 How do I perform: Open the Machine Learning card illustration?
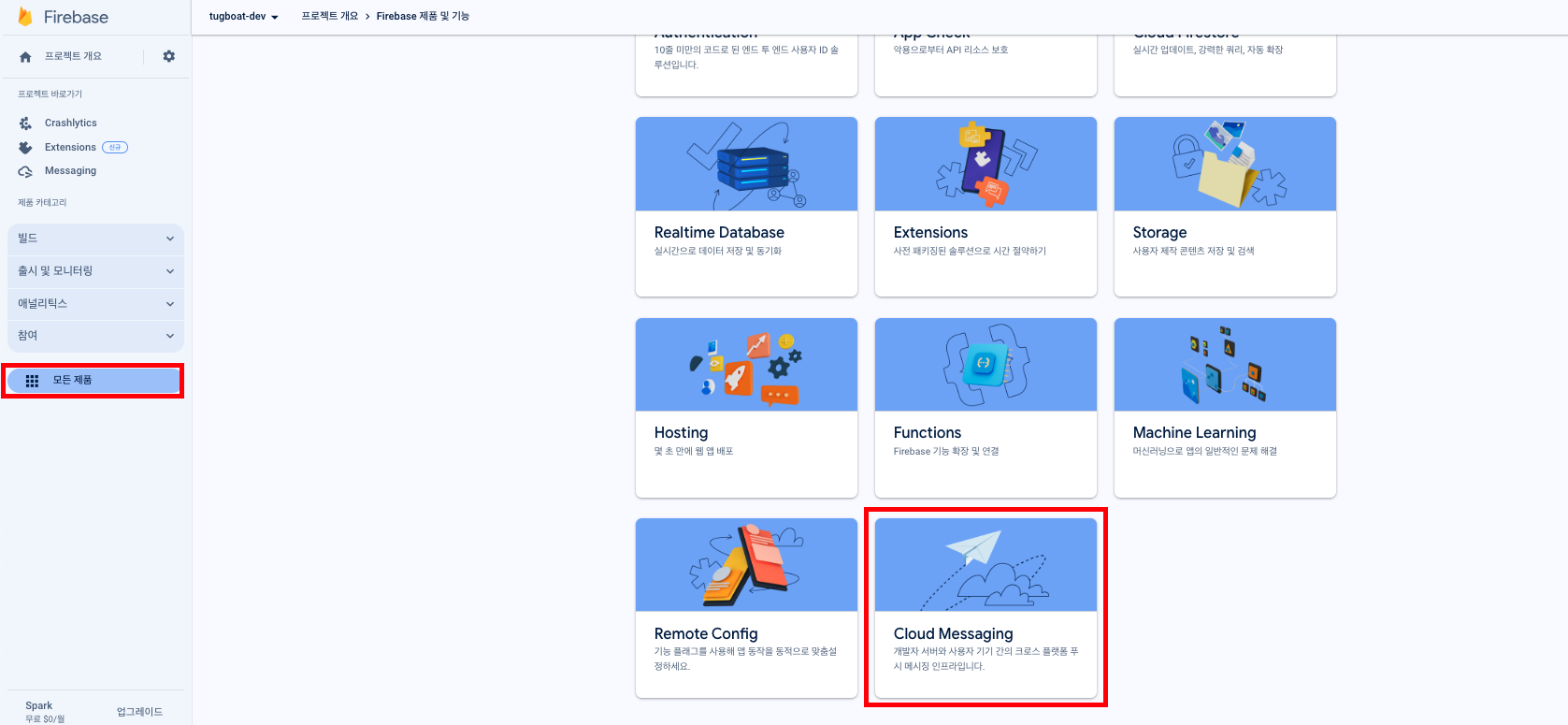(x=1225, y=365)
